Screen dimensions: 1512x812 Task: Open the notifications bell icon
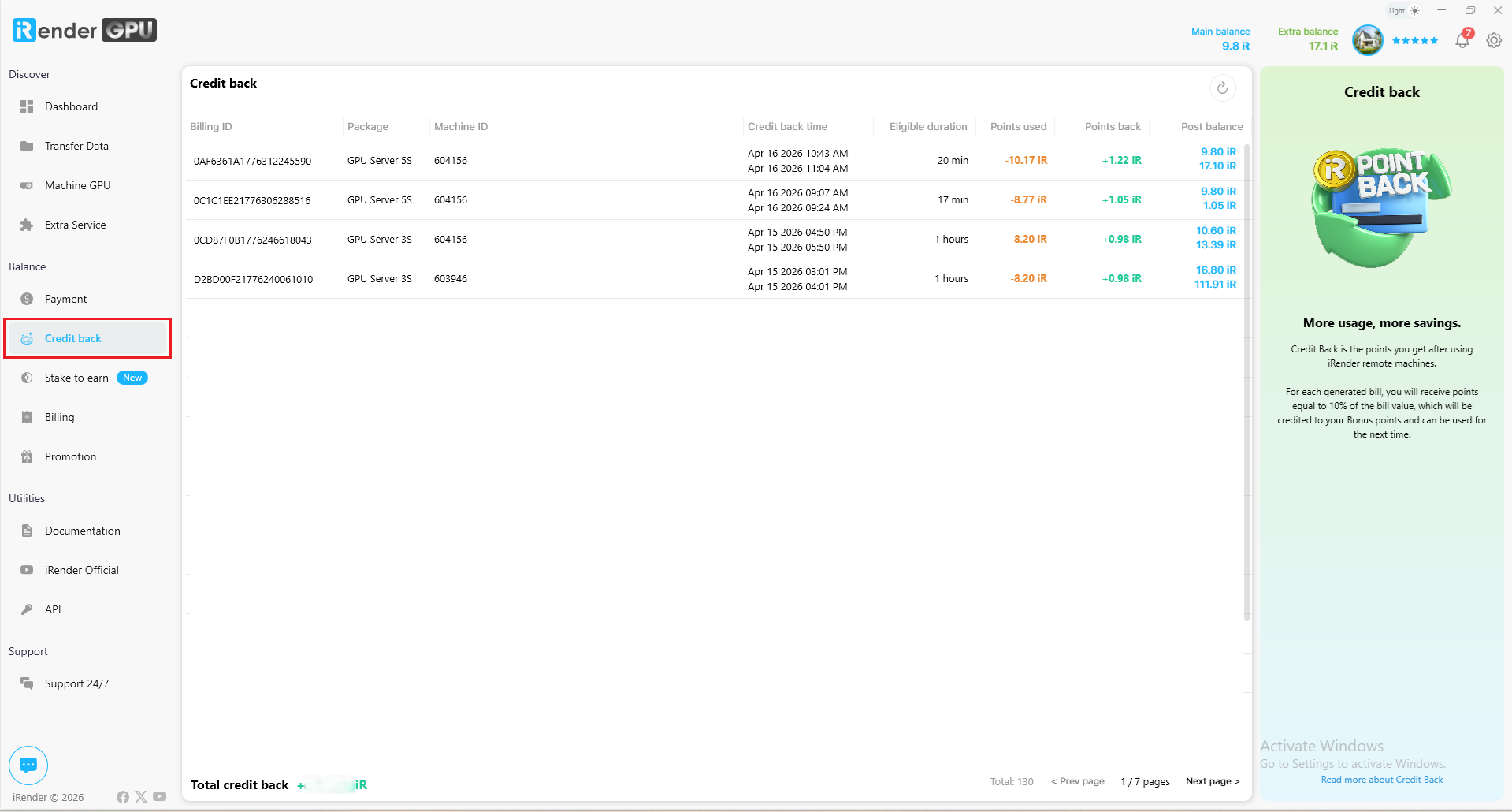click(x=1462, y=39)
